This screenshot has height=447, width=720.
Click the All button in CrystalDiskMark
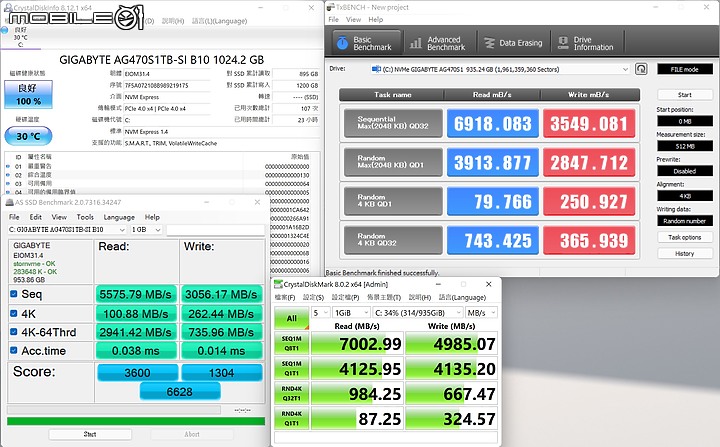point(292,318)
